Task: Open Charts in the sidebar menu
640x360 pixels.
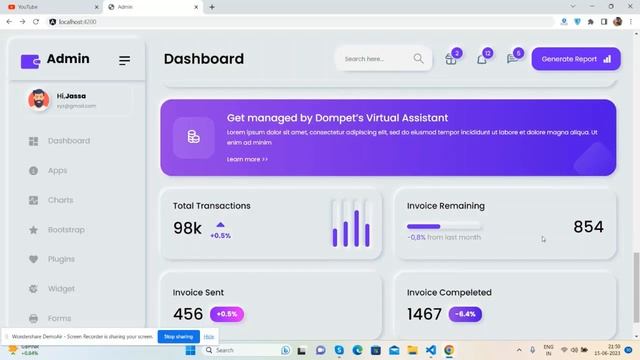Action: (x=60, y=200)
